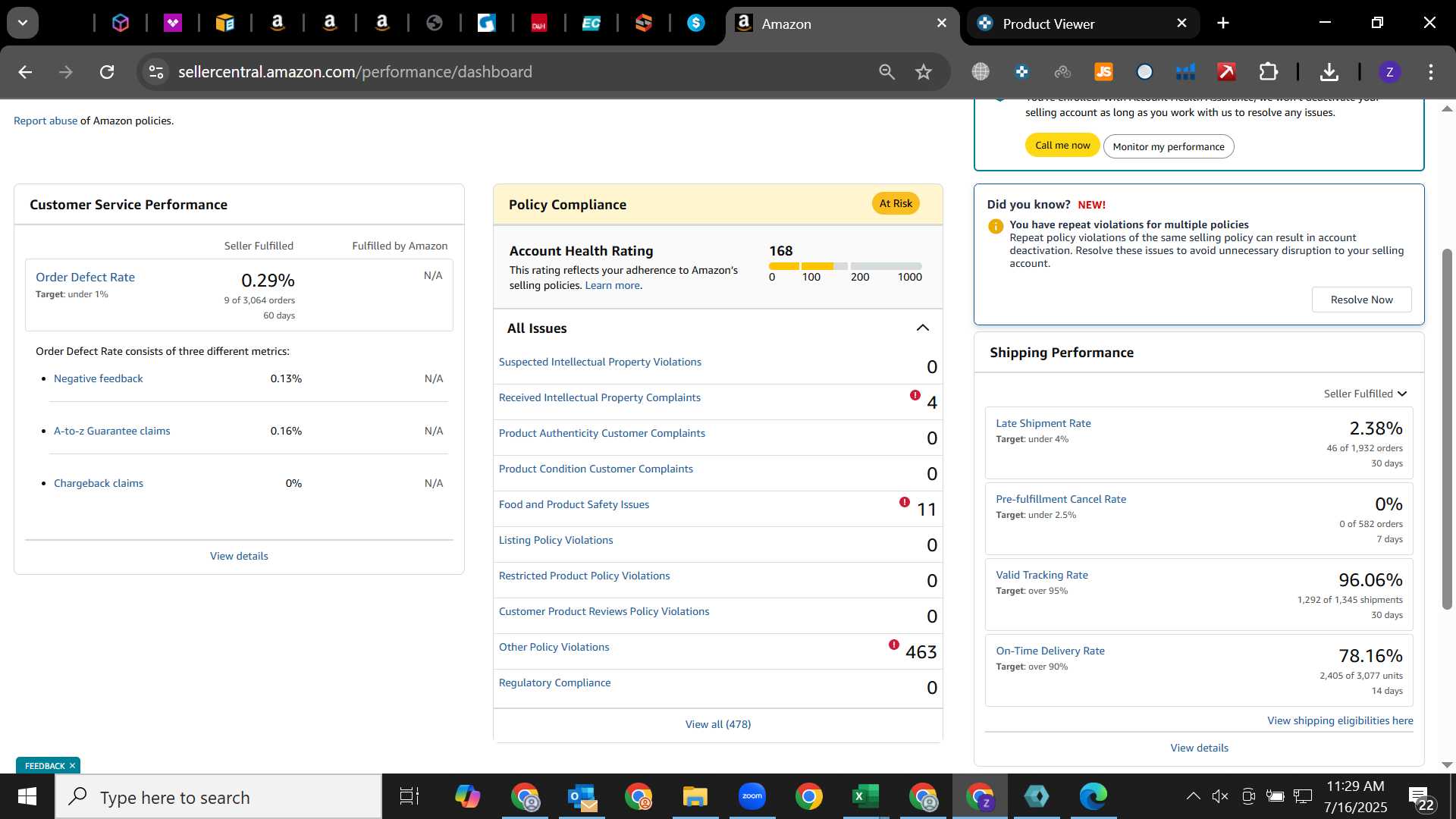This screenshot has height=819, width=1456.
Task: Open Listing Policy Violations
Action: click(x=555, y=540)
